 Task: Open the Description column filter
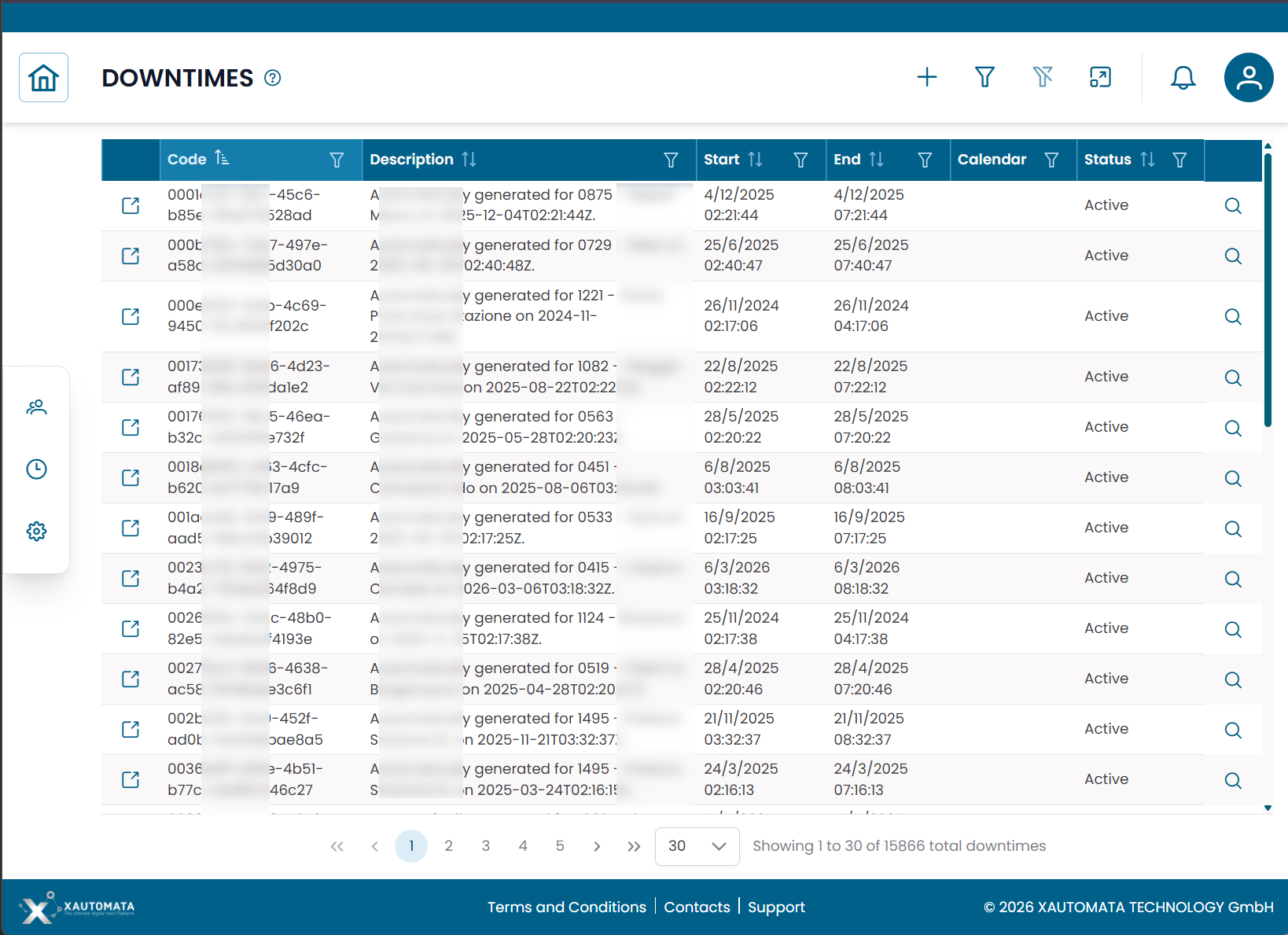671,160
